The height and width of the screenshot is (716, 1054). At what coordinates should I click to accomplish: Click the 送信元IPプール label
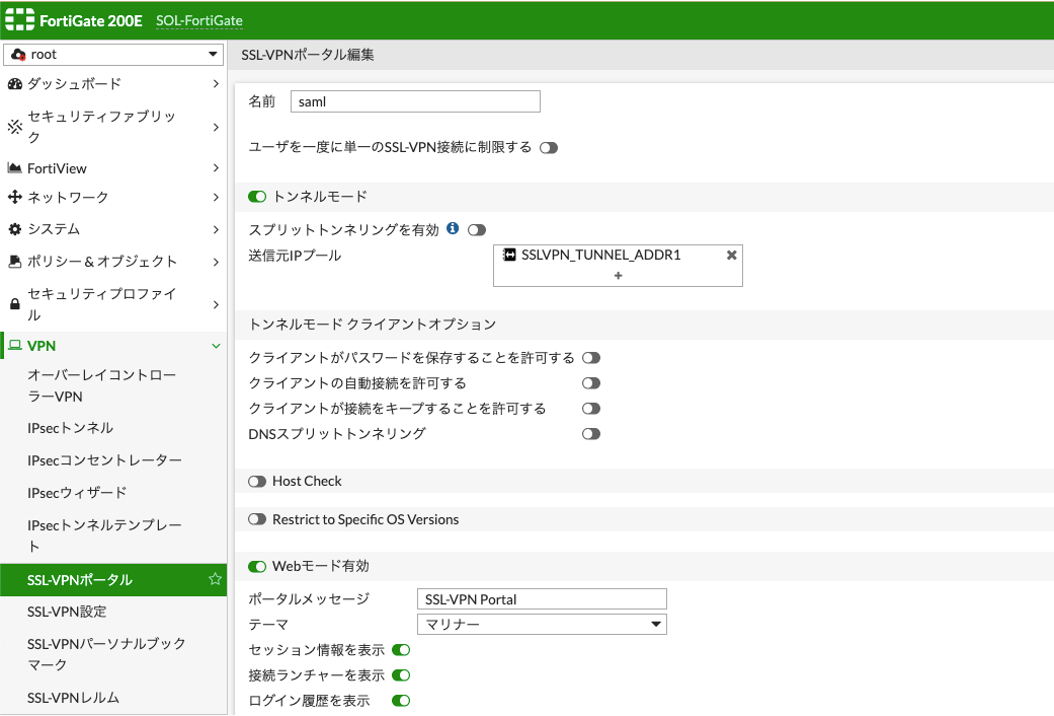(x=294, y=255)
